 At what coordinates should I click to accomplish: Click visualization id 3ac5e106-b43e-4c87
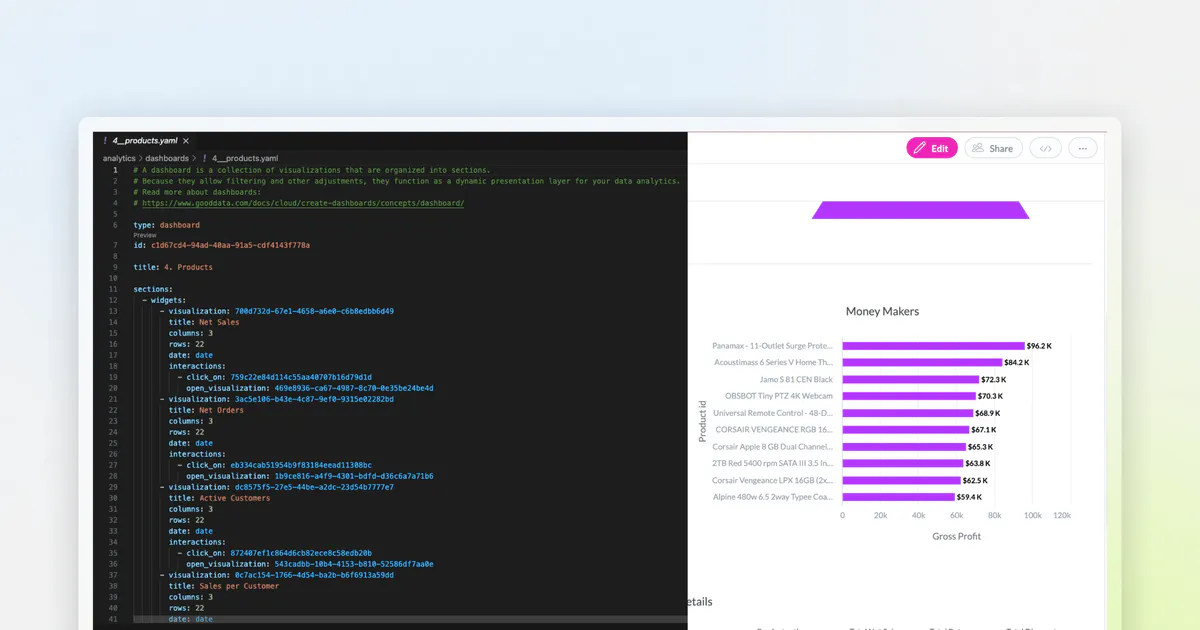[x=314, y=399]
